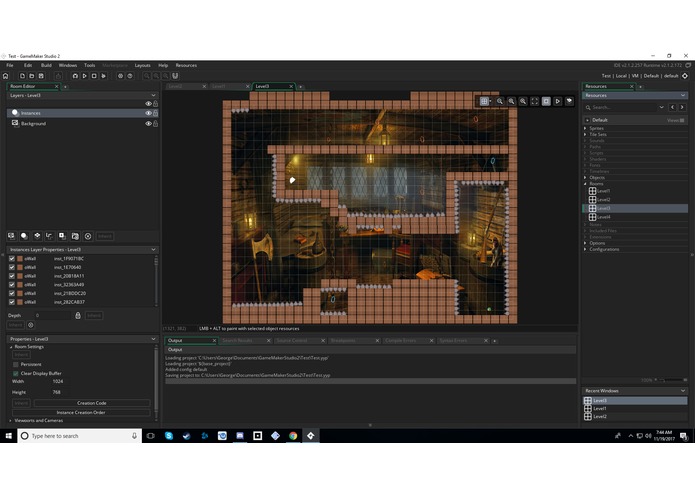Open the Build menu
Image resolution: width=695 pixels, height=494 pixels.
46,65
